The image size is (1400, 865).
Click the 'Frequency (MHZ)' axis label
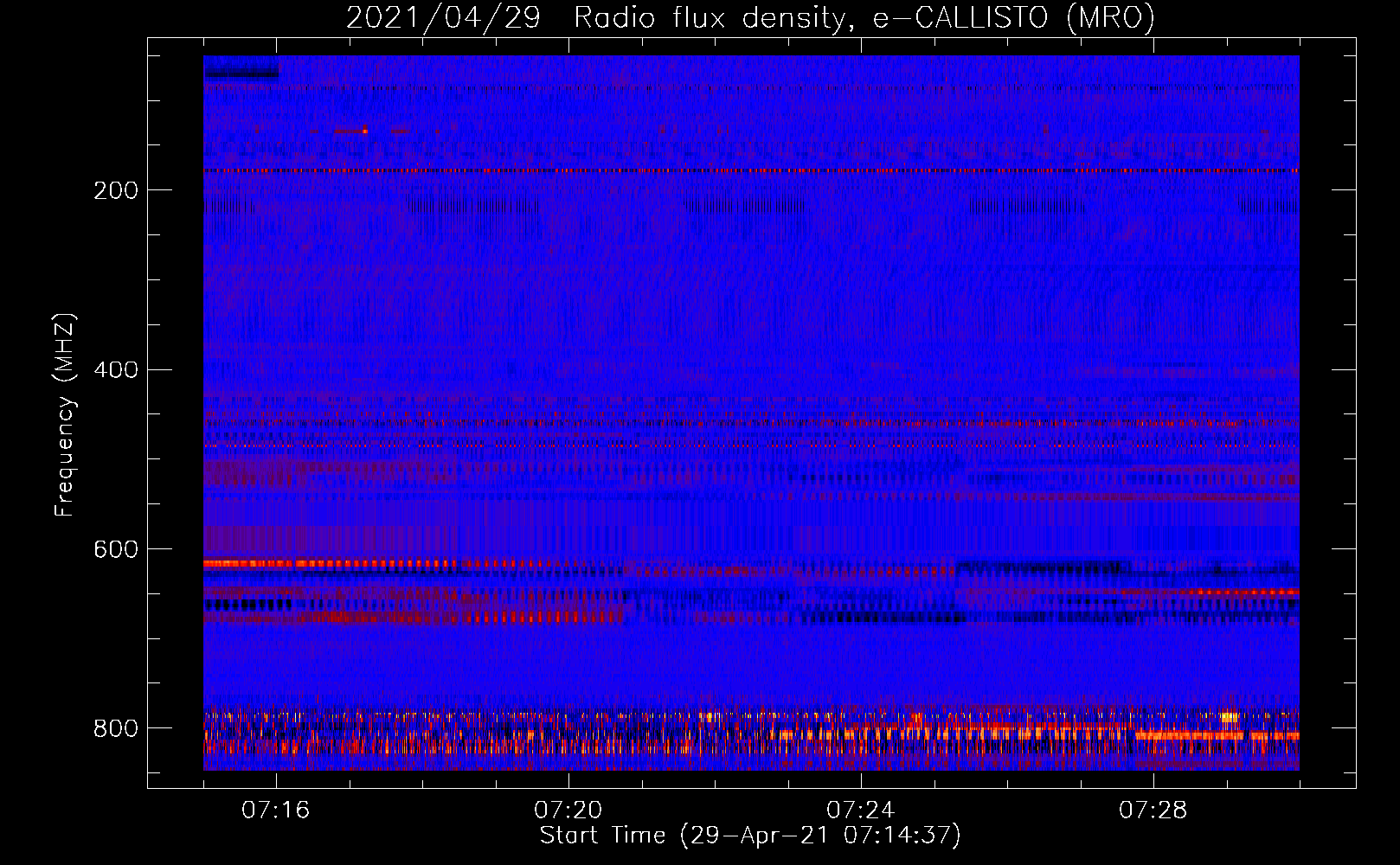click(x=65, y=414)
